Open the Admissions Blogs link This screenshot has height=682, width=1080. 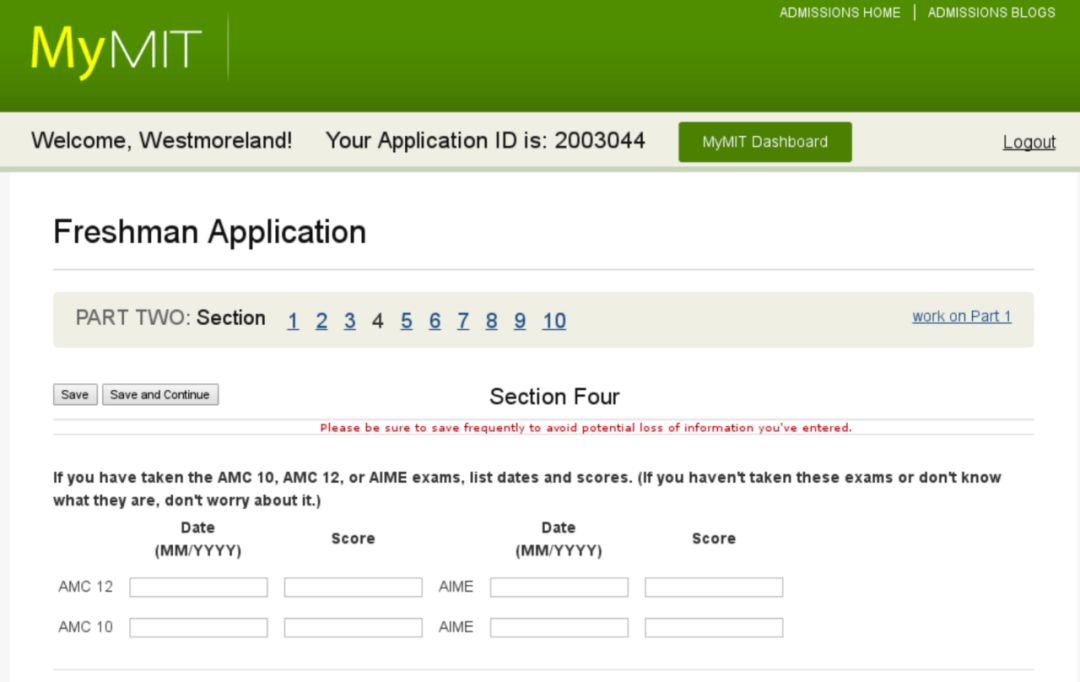click(x=991, y=13)
